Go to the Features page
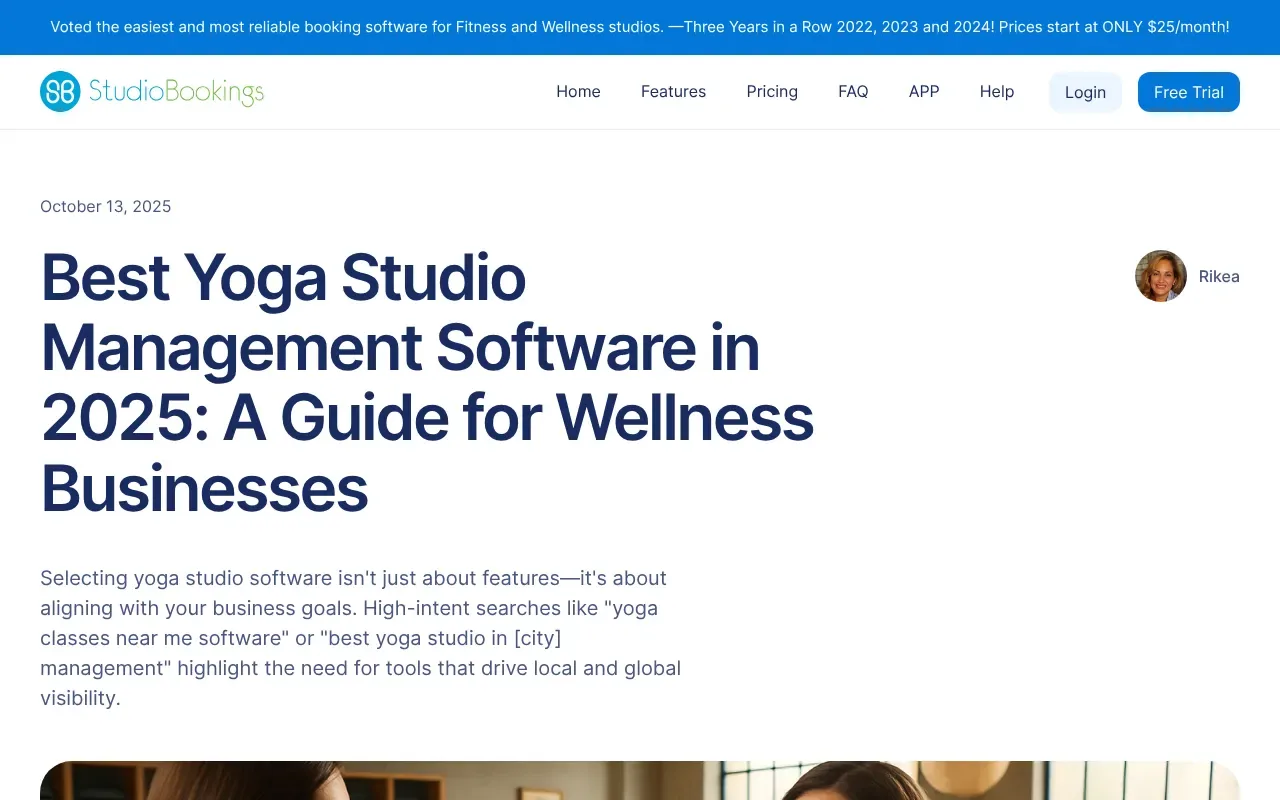The image size is (1280, 800). (x=673, y=92)
